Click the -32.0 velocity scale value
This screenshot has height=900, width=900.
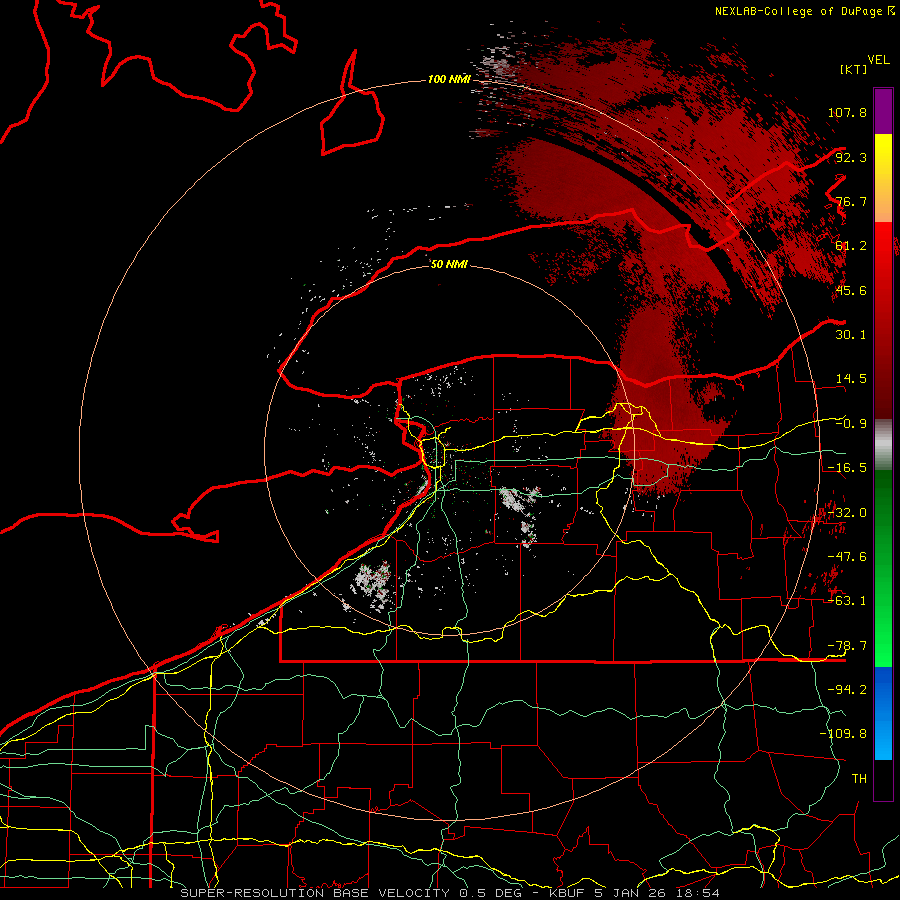(847, 513)
